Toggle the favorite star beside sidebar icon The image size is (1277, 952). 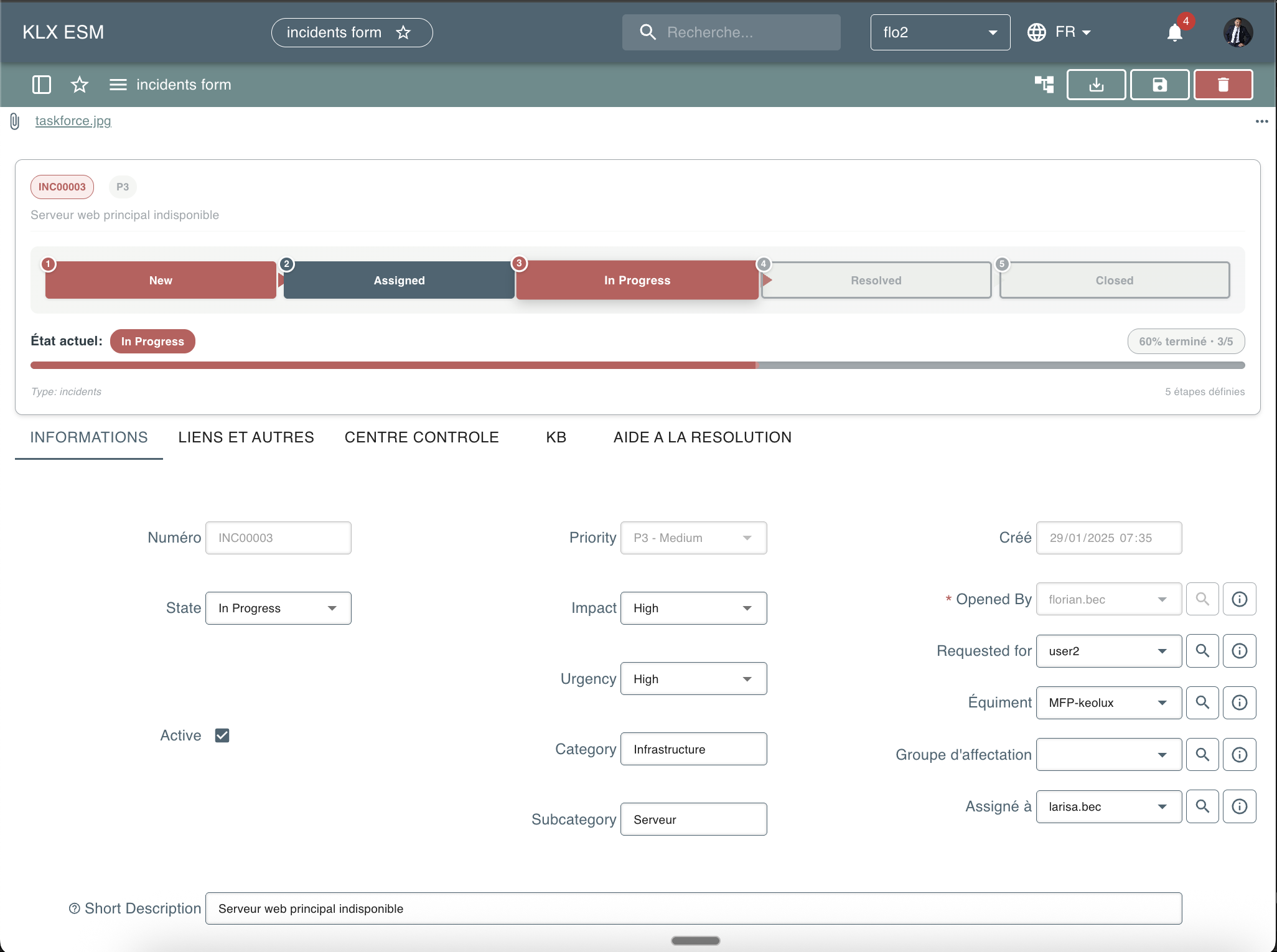(79, 85)
